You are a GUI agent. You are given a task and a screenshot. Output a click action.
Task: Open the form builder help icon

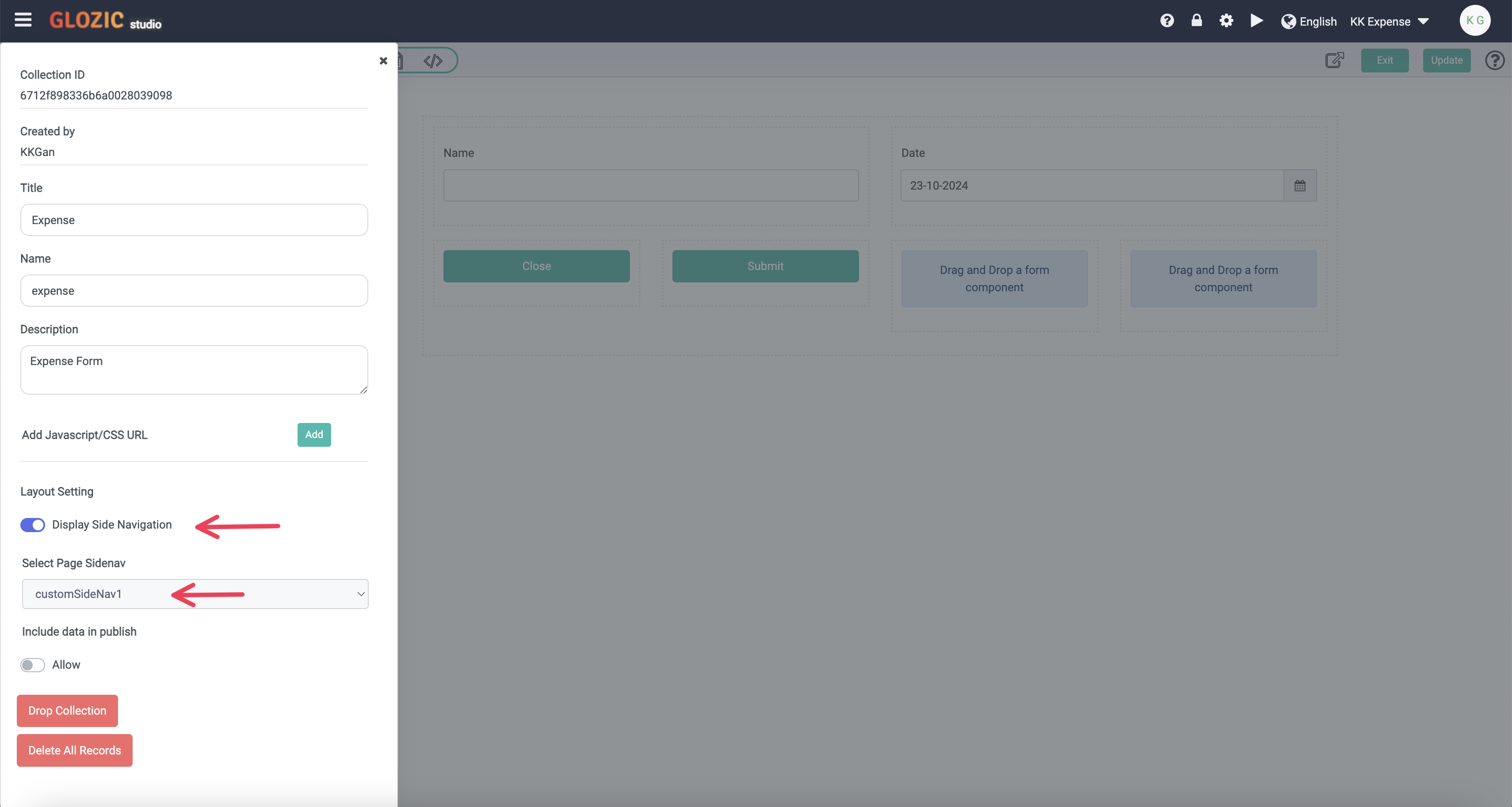point(1494,60)
